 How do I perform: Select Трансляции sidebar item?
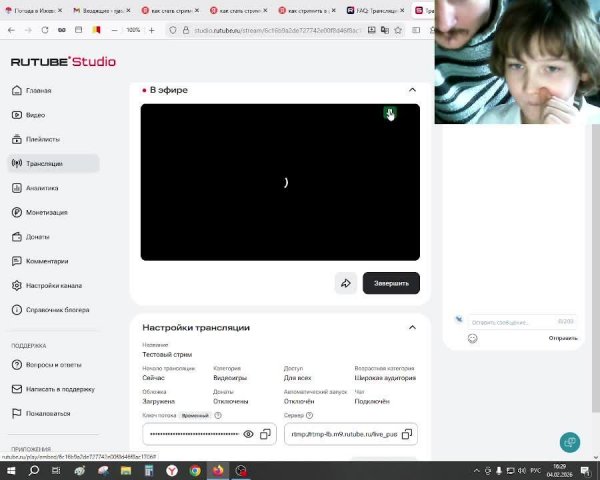point(53,163)
